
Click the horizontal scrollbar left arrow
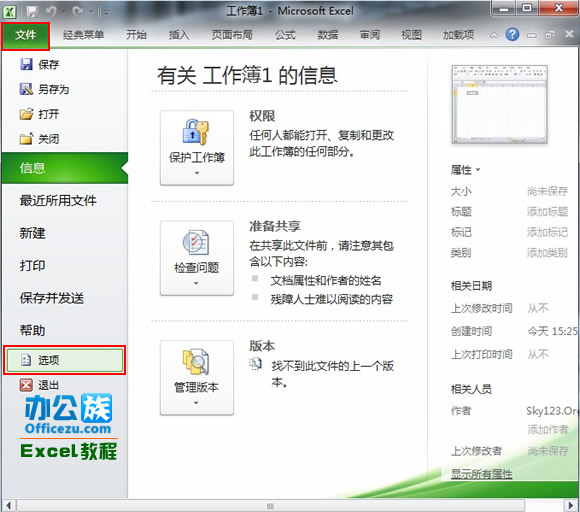click(x=9, y=505)
